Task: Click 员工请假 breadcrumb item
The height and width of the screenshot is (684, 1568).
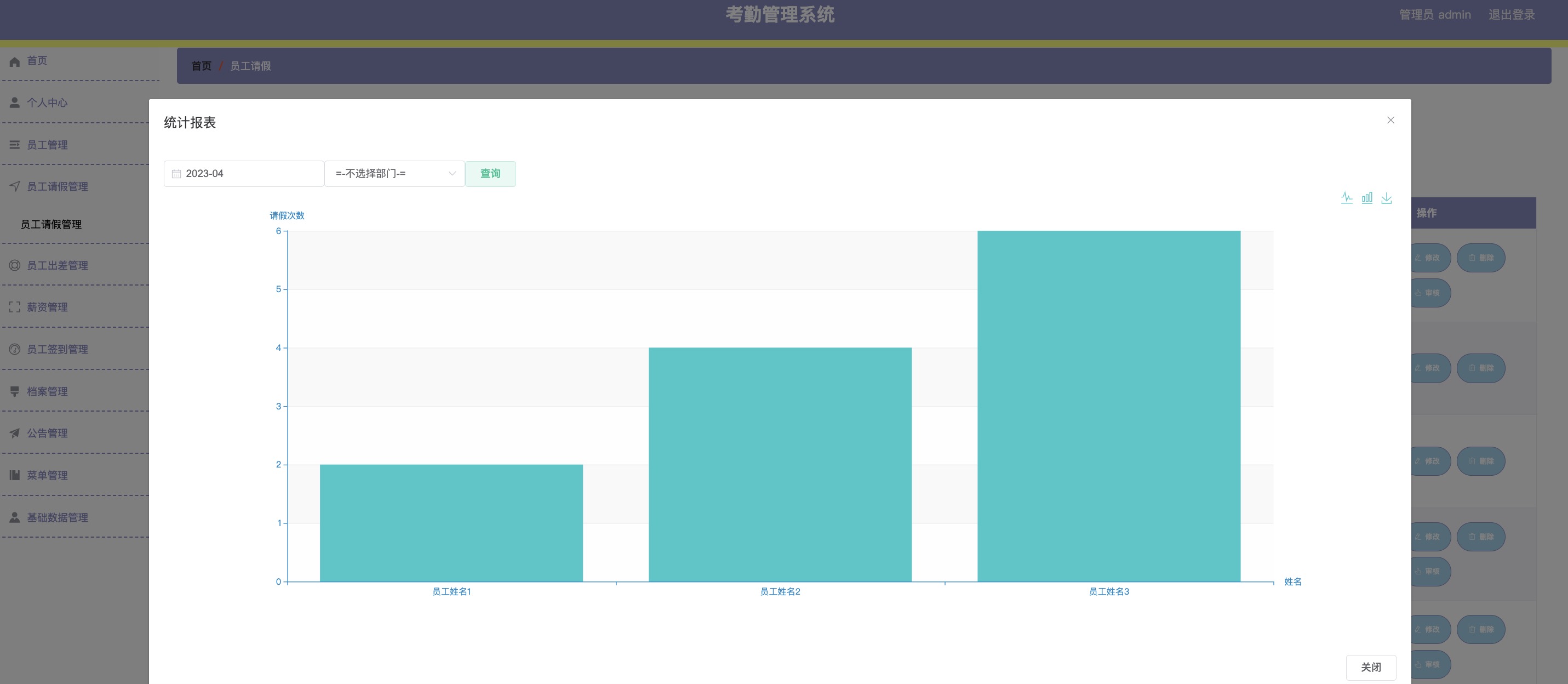Action: coord(250,66)
